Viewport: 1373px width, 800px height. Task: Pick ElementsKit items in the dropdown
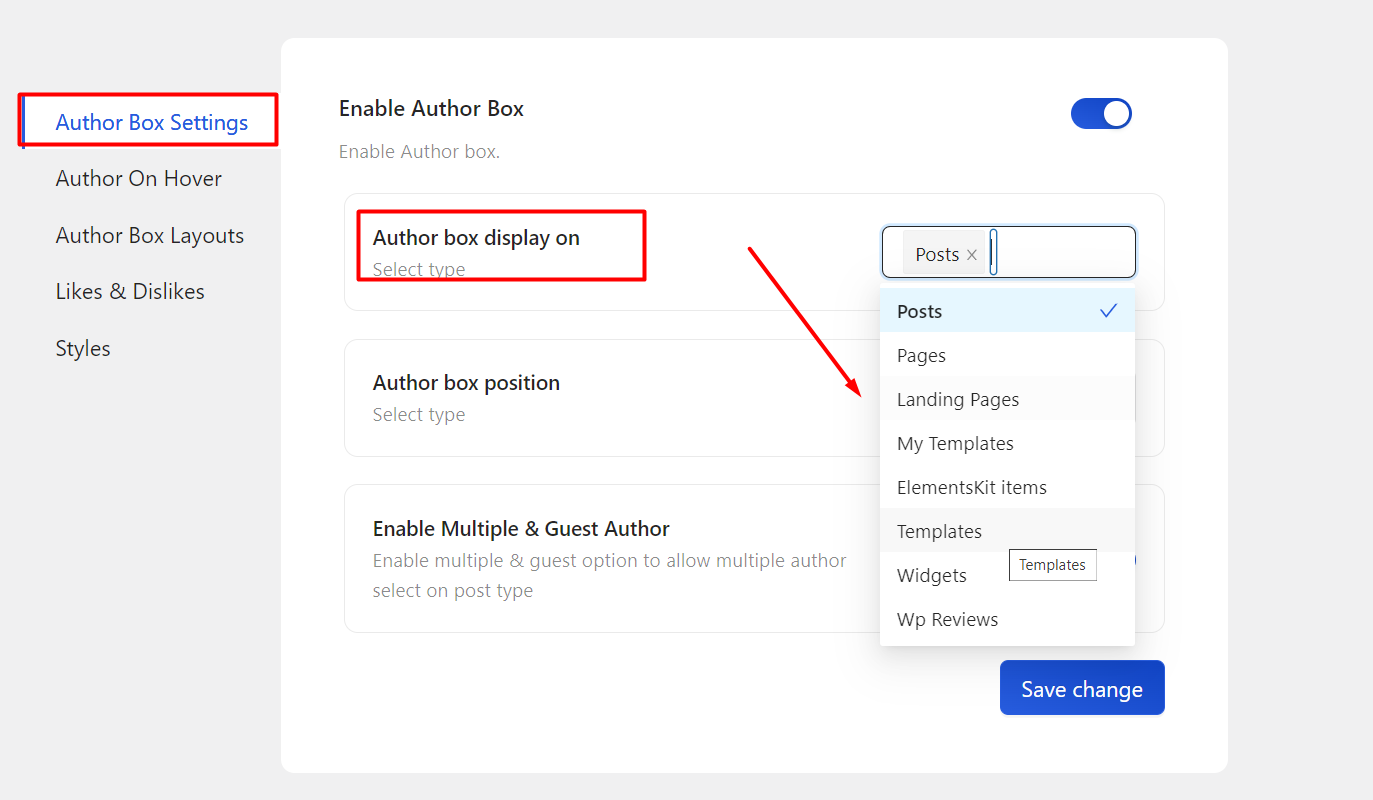coord(971,487)
